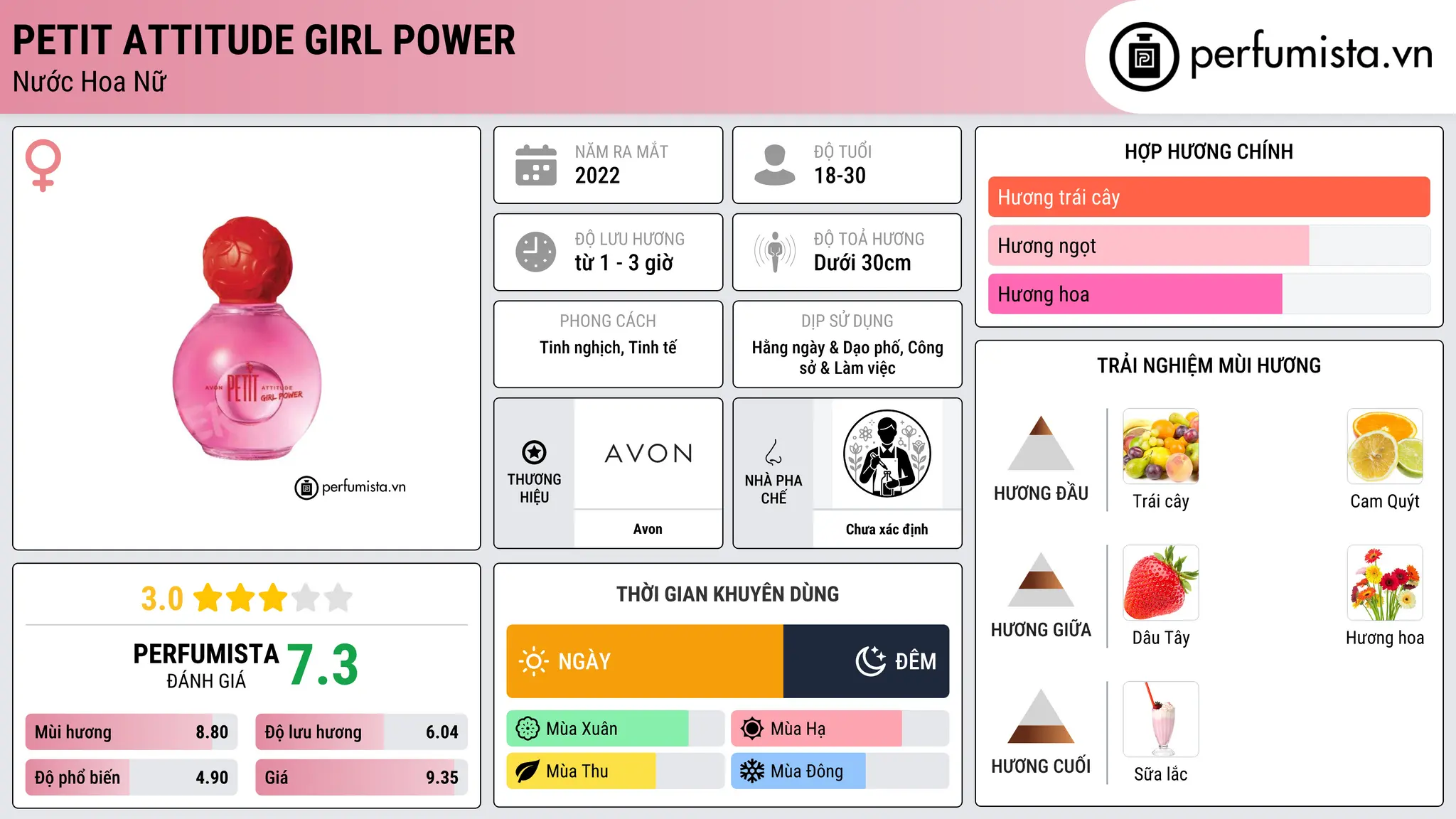Screen dimensions: 1456x819
Task: Click the Mùa Hạ season bar
Action: coord(840,729)
